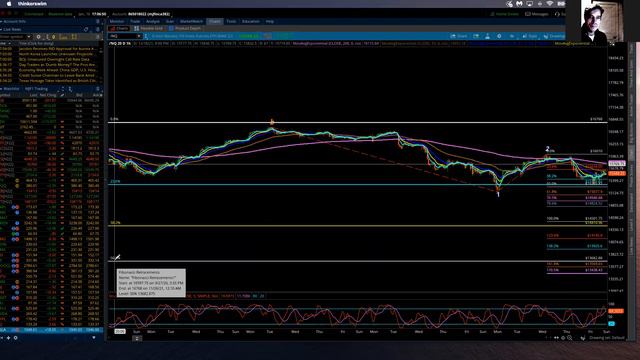The image size is (640, 360).
Task: Open the Flexible Grid sub-tab
Action: (149, 29)
